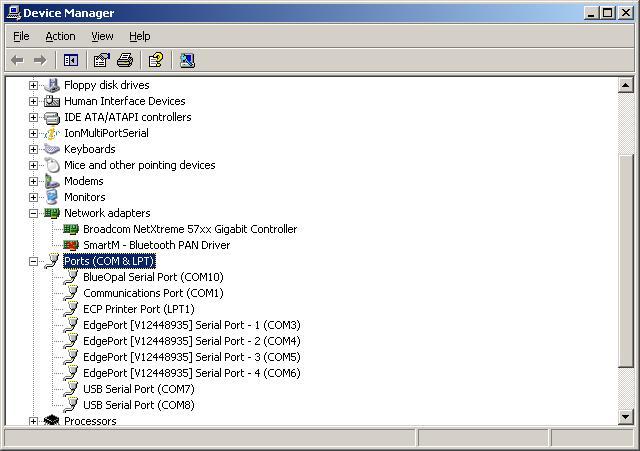Open the Action menu

[60, 36]
